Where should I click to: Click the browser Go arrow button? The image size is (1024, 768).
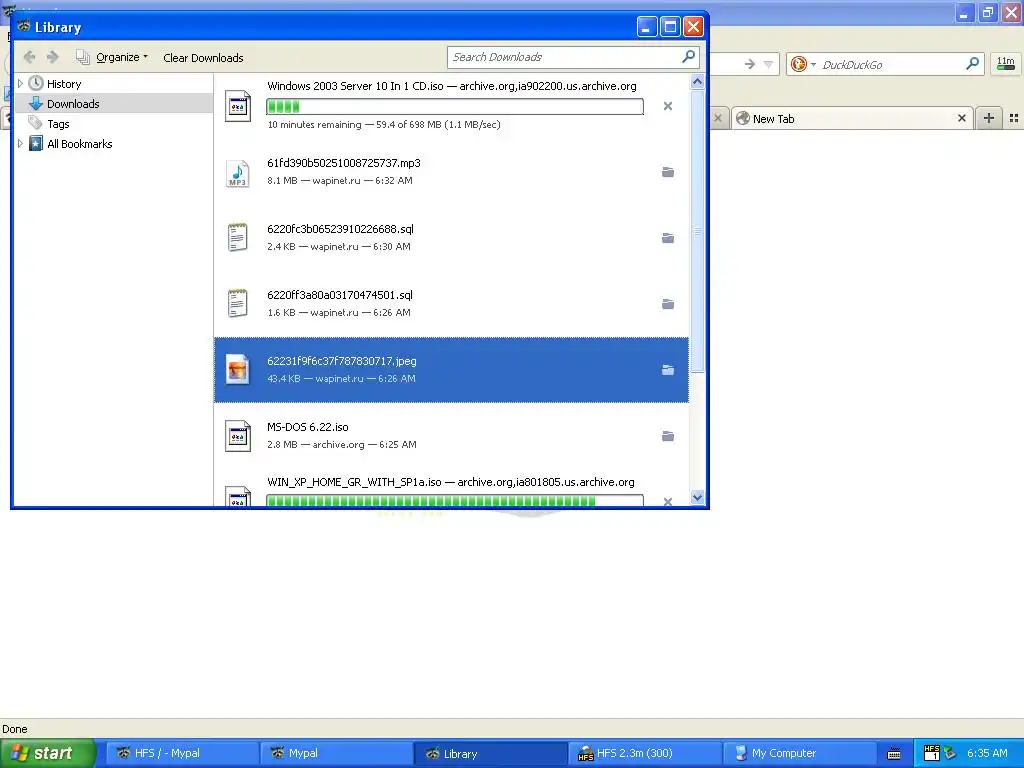750,64
